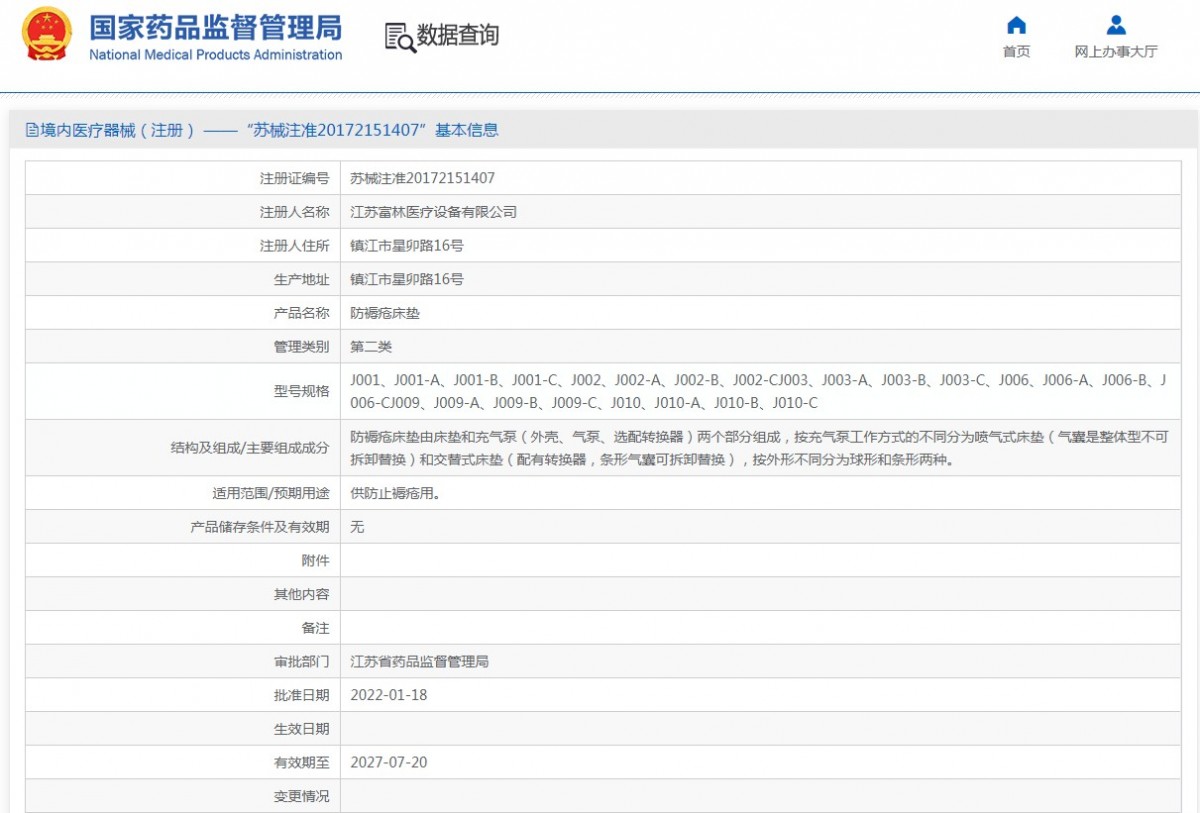Click the 审批部门 label
This screenshot has width=1200, height=813.
pyautogui.click(x=301, y=662)
